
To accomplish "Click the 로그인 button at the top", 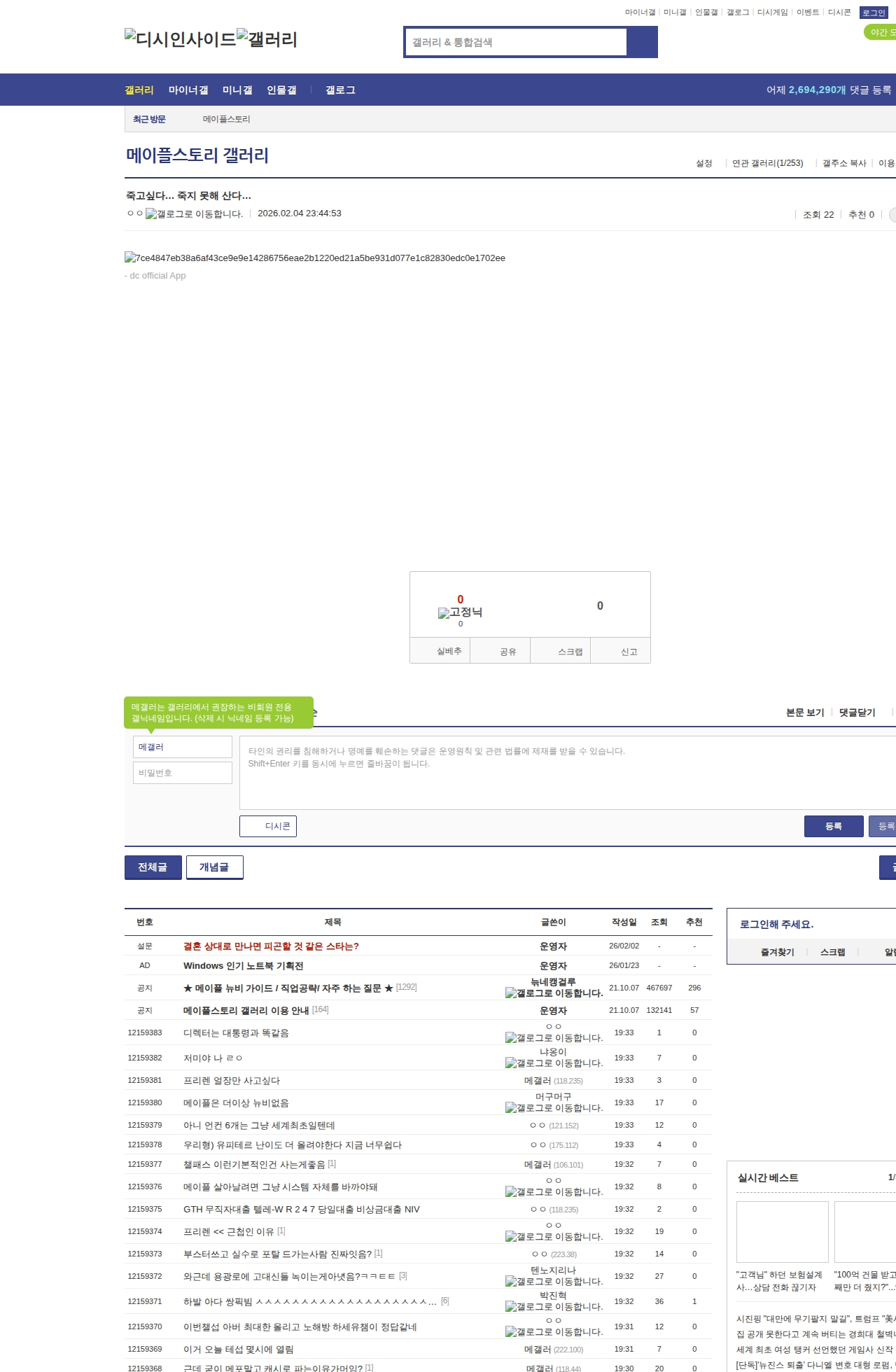I will point(874,13).
